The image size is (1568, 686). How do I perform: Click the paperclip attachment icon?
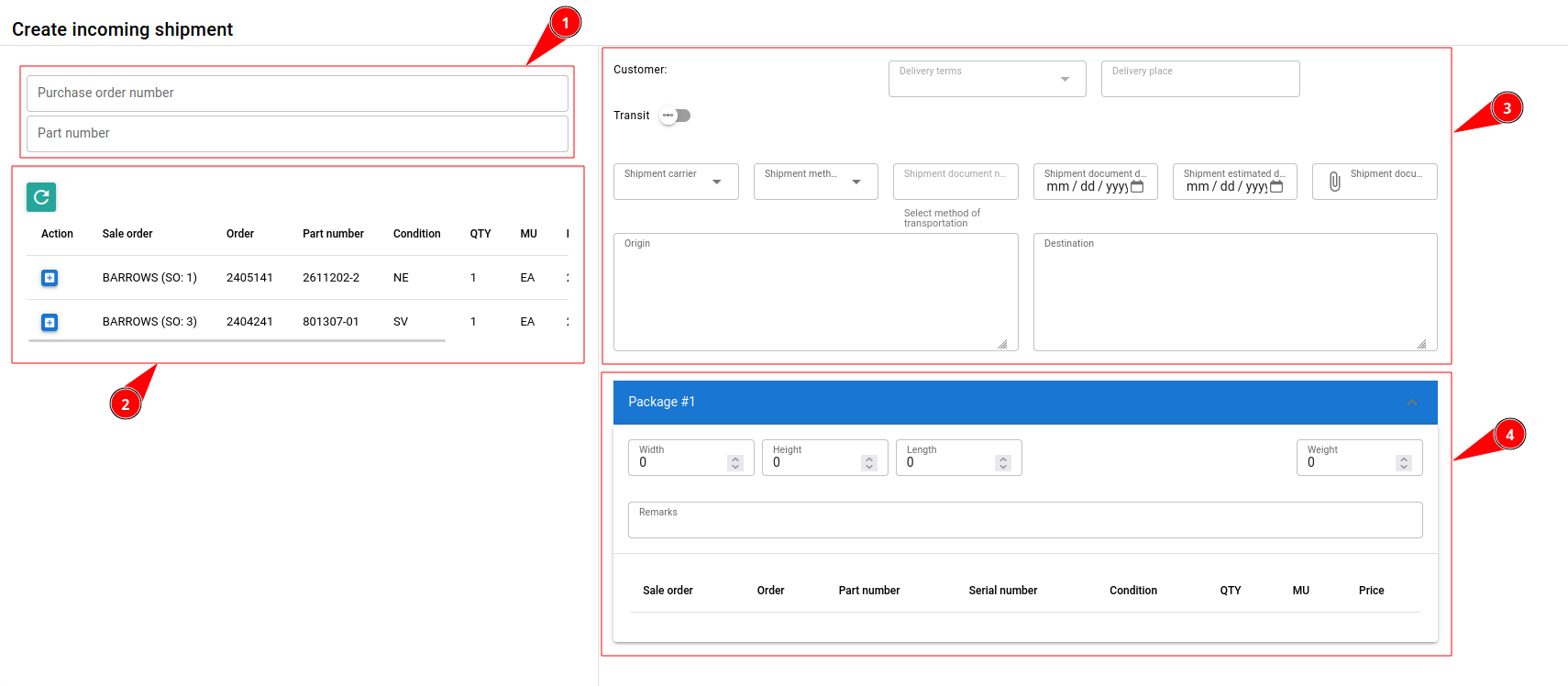(x=1335, y=182)
